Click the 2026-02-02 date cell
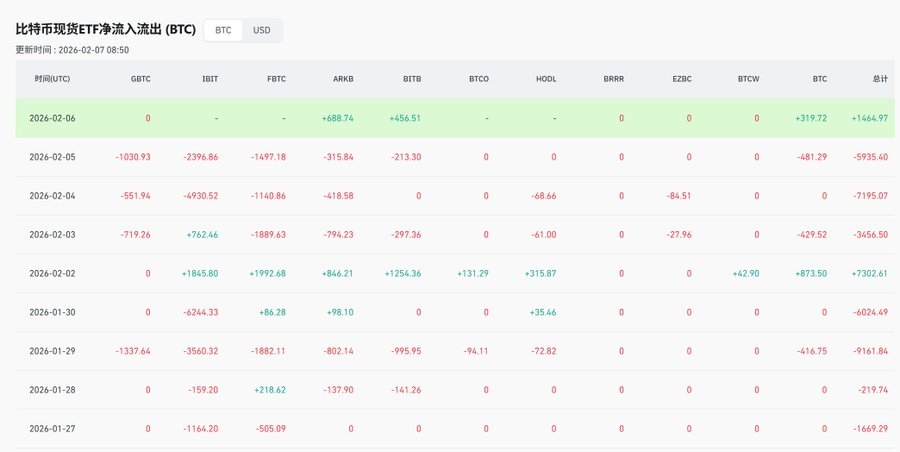Viewport: 900px width, 452px height. click(52, 273)
